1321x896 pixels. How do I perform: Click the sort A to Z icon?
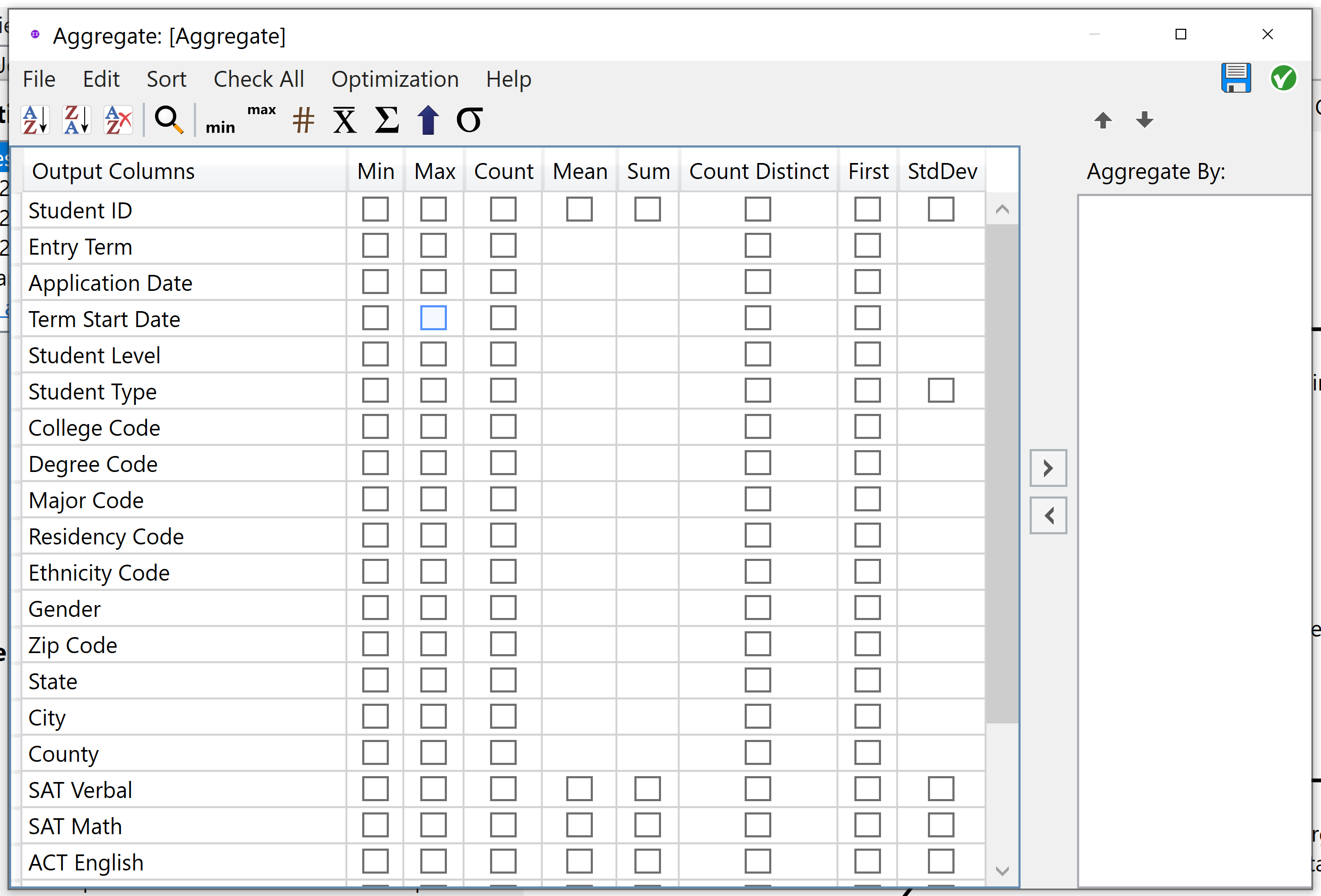tap(35, 120)
